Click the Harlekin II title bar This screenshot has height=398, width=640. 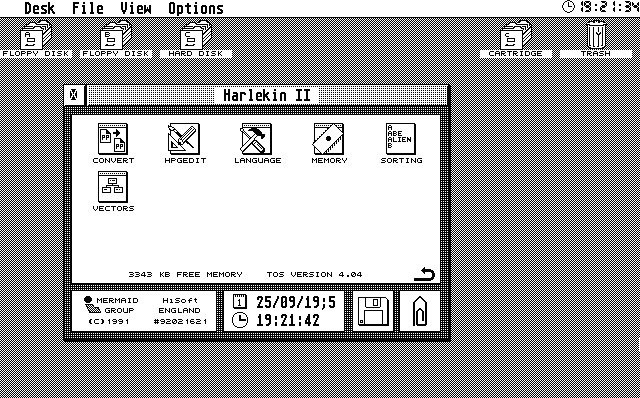[267, 95]
